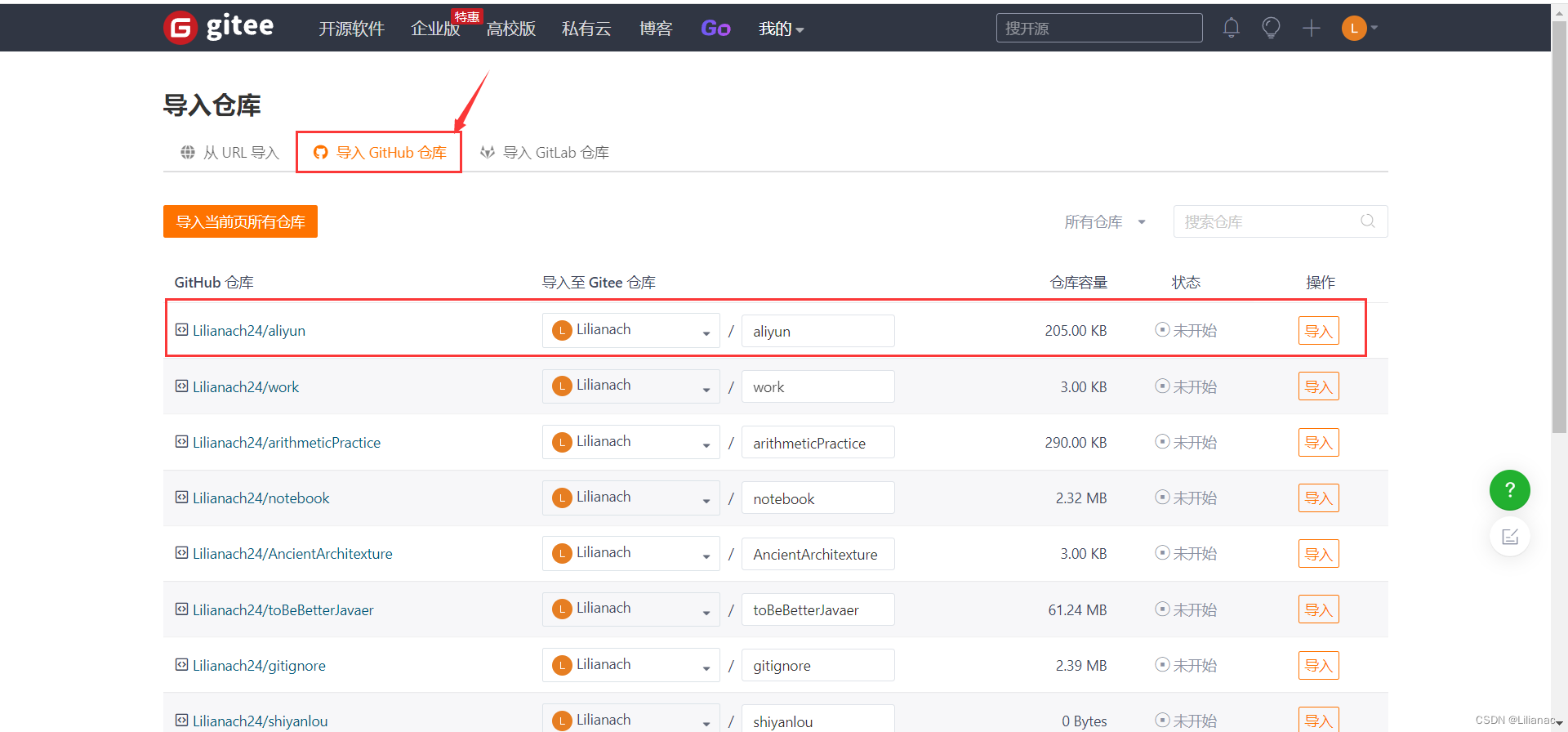Click 导入 button for arithmeticPractice
This screenshot has width=1568, height=732.
1318,442
